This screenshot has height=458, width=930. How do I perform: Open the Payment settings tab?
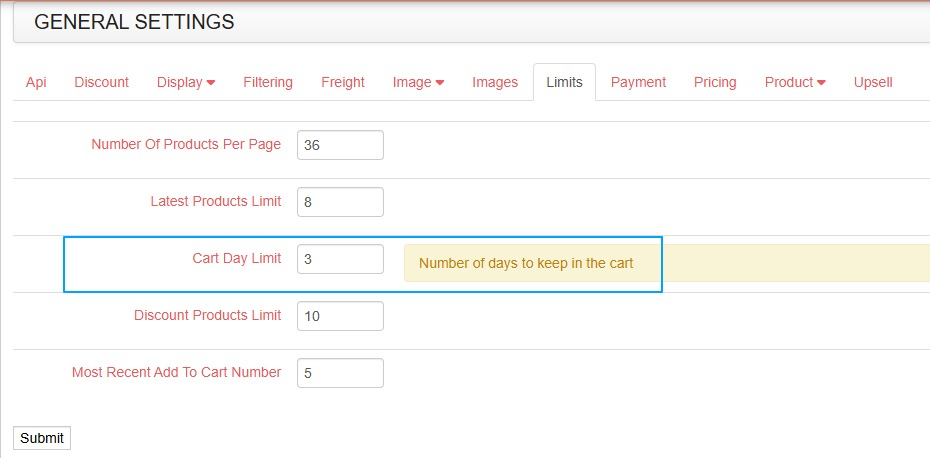coord(638,82)
